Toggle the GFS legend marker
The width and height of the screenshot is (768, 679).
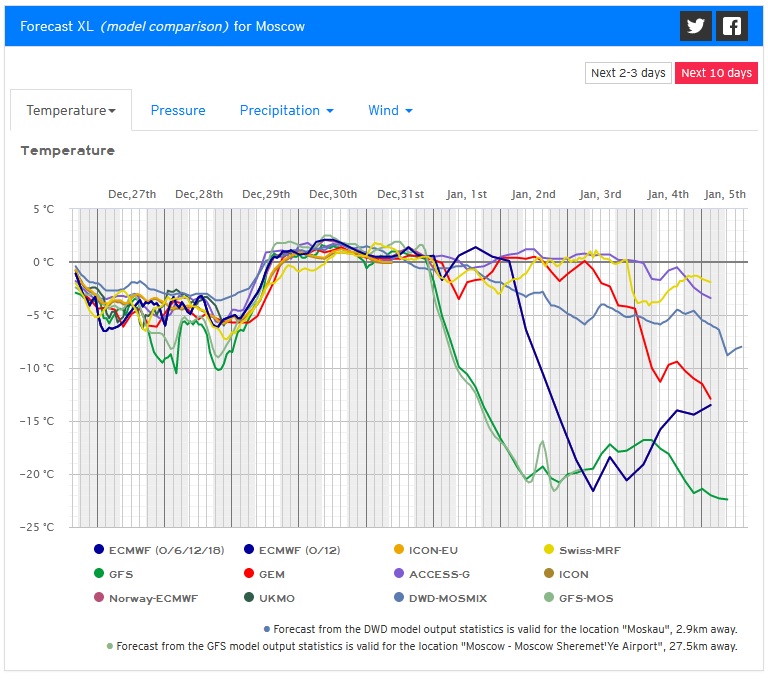coord(99,574)
